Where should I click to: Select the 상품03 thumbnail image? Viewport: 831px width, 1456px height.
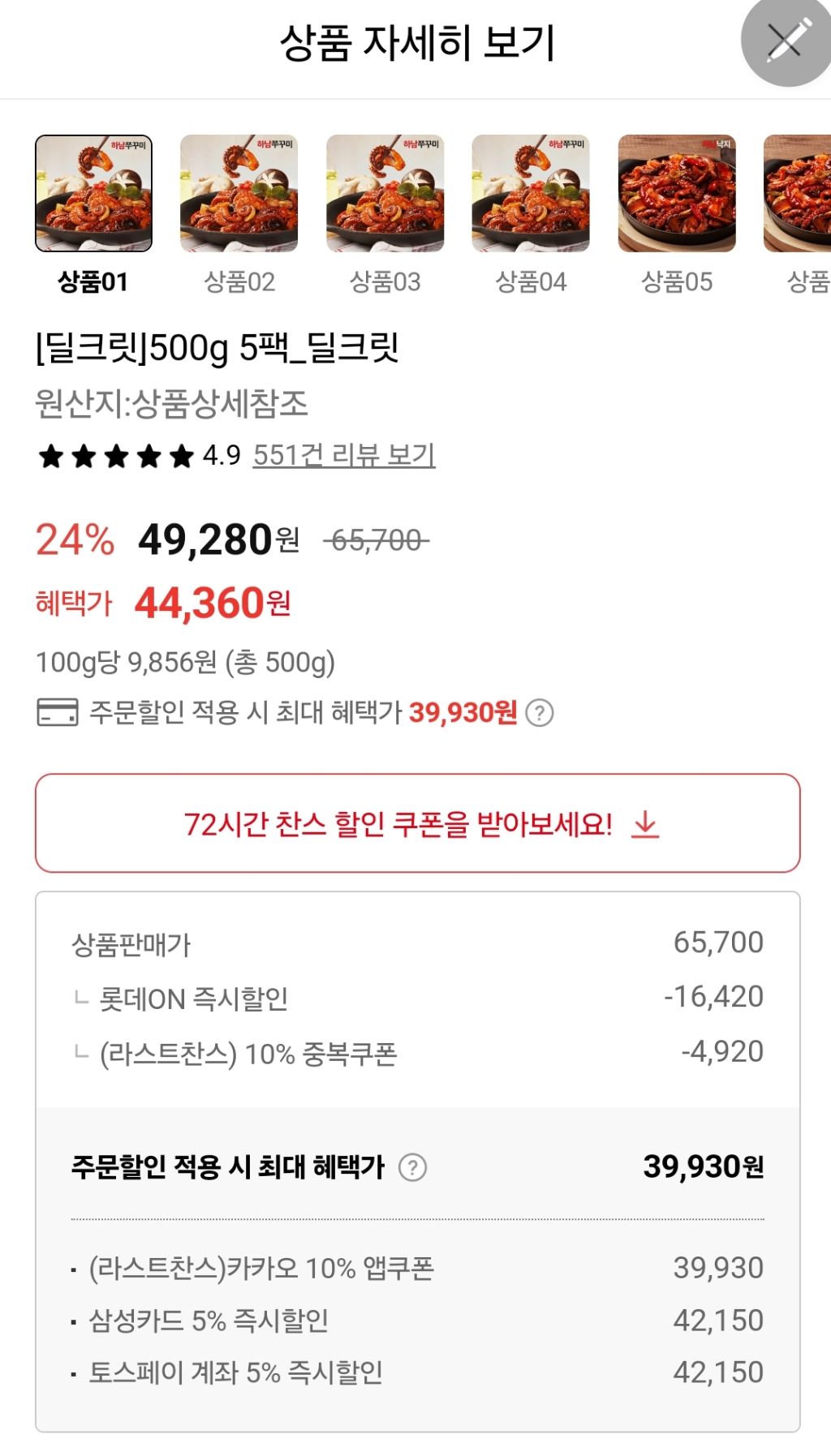385,194
